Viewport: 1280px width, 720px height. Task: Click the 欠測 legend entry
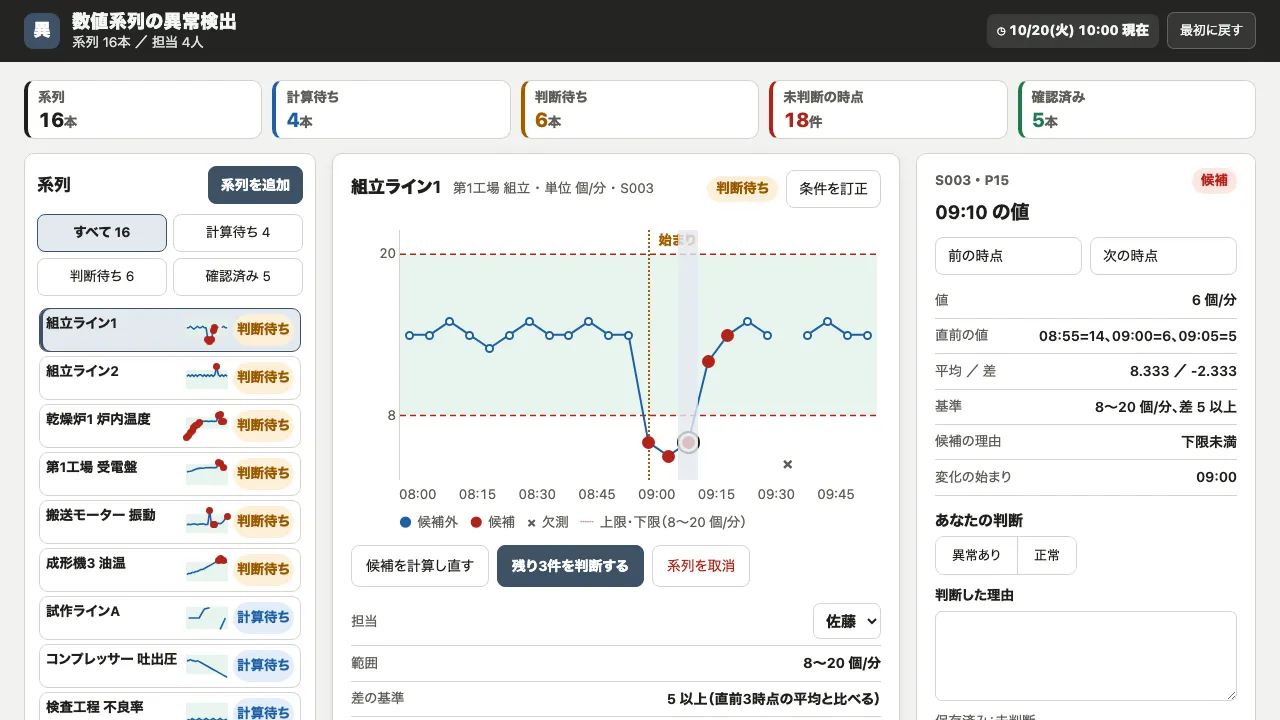(548, 522)
